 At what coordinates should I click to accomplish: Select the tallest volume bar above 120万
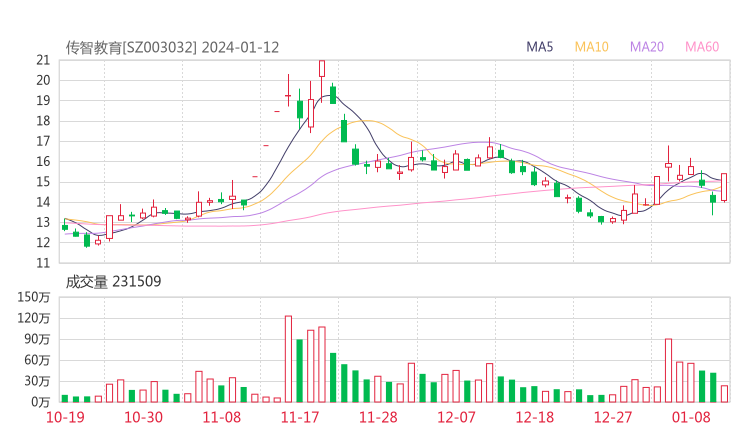pos(288,359)
